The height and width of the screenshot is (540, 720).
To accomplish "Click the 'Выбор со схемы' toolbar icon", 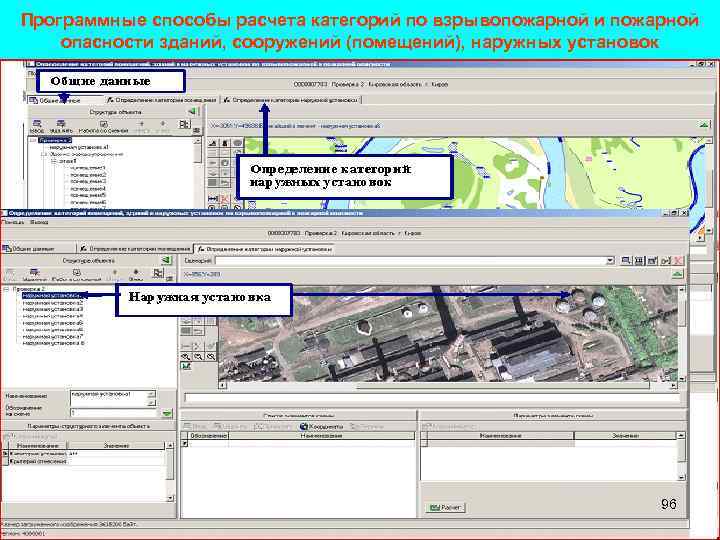I will pos(76,274).
